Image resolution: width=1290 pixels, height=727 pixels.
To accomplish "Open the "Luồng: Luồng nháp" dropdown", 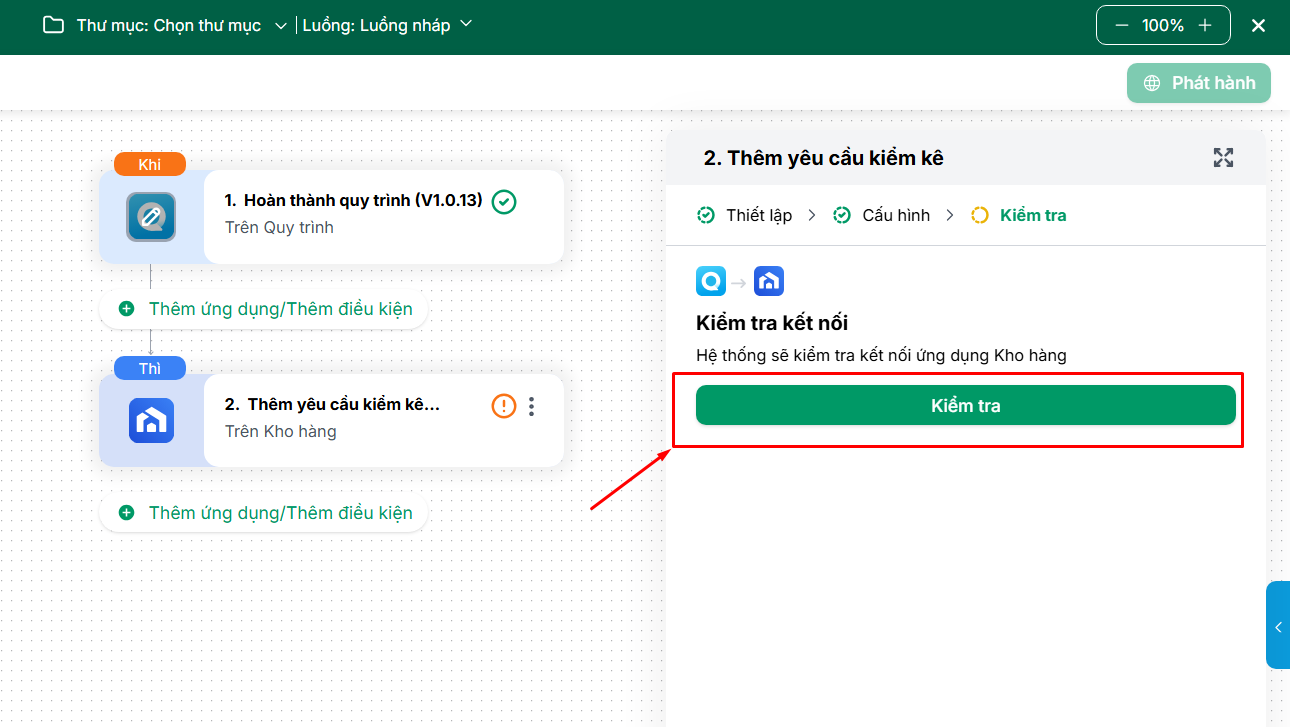I will click(387, 25).
